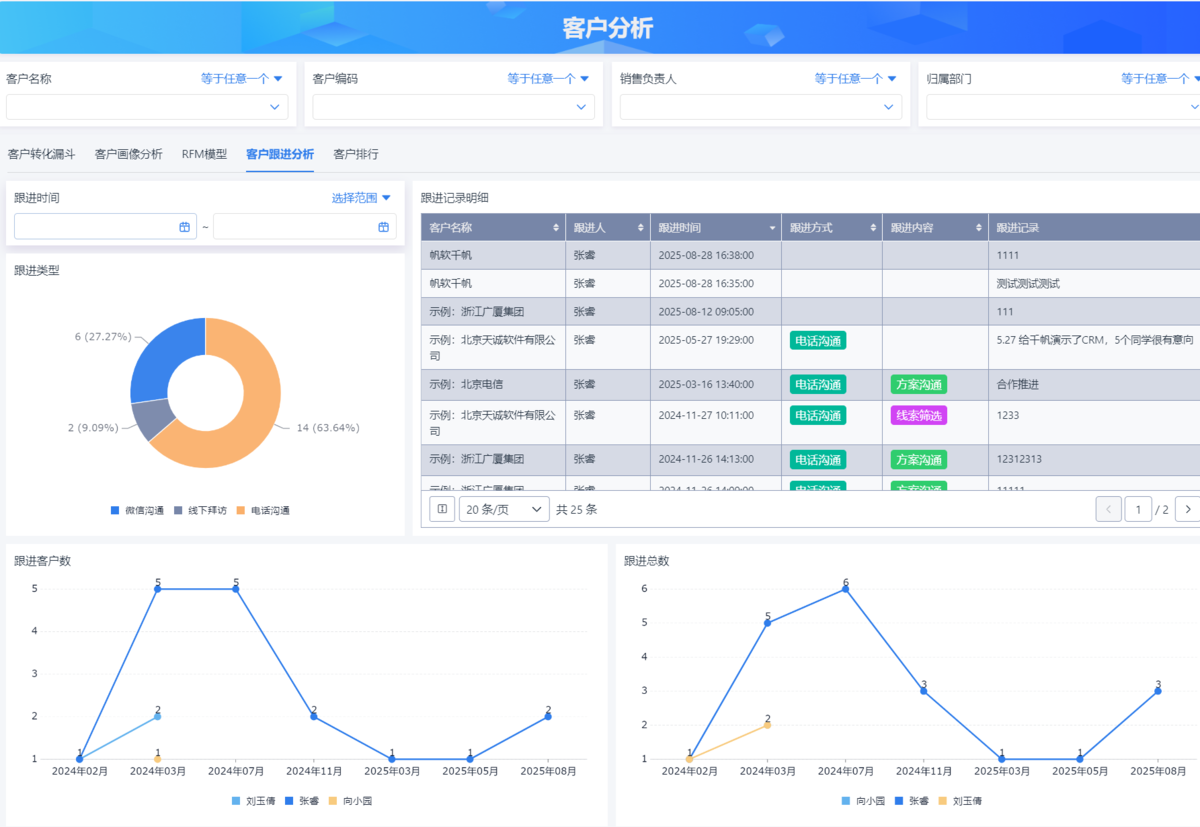
Task: Click the current page number box showing 1
Action: (x=1138, y=509)
